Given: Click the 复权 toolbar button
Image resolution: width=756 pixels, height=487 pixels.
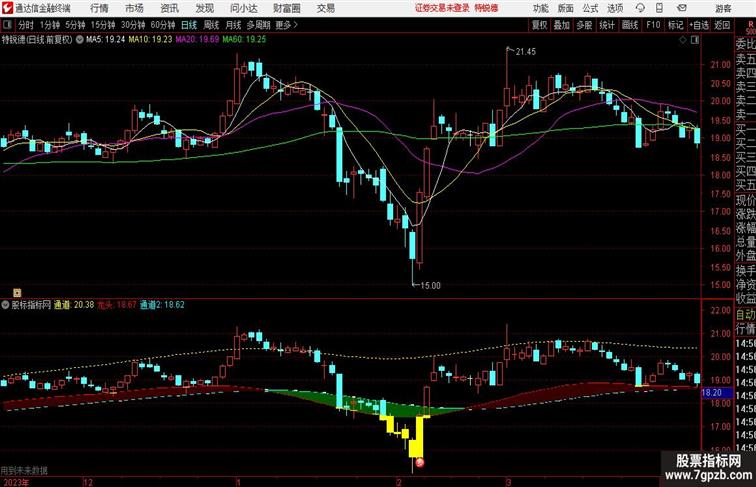Looking at the screenshot, I should click(x=539, y=25).
